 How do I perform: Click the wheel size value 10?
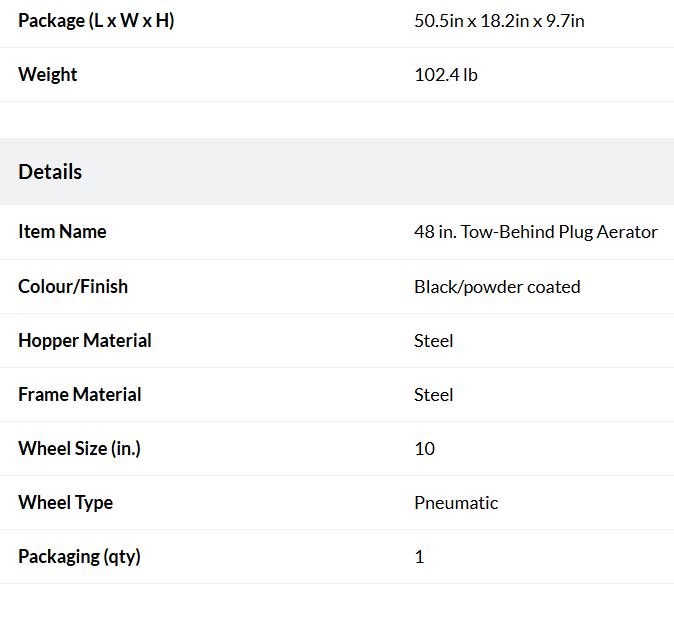tap(424, 449)
